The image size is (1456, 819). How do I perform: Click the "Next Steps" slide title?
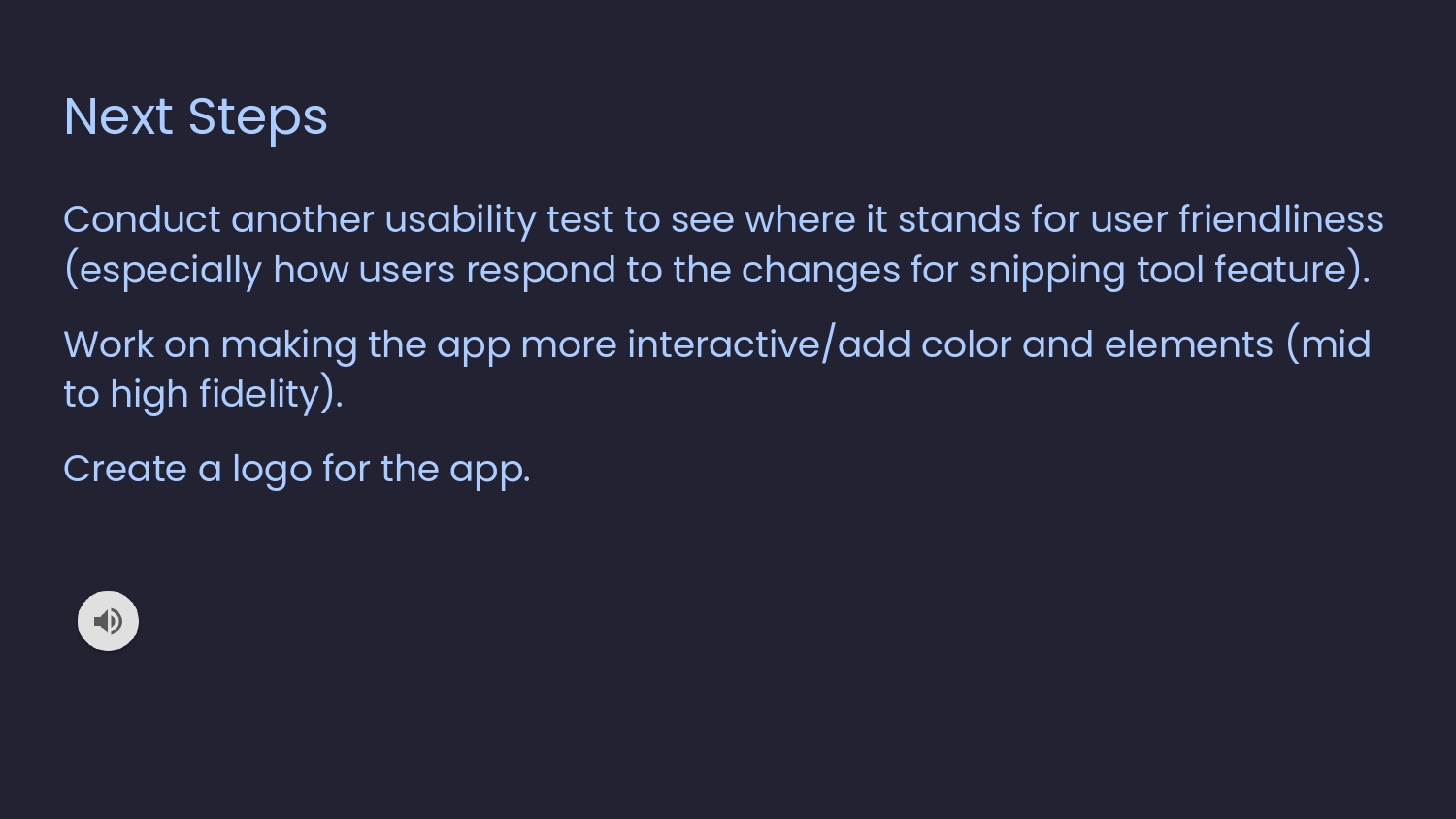click(195, 117)
